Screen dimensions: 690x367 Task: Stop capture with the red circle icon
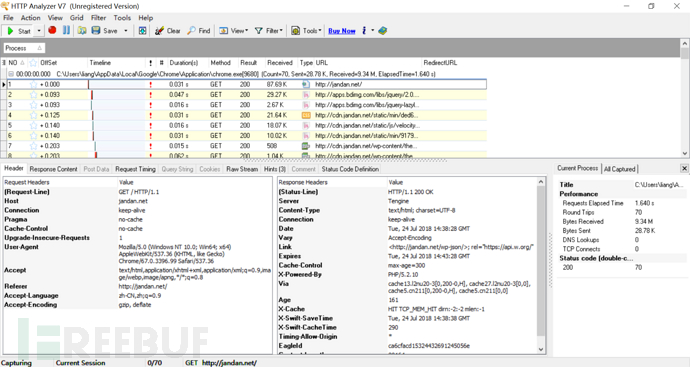click(52, 30)
